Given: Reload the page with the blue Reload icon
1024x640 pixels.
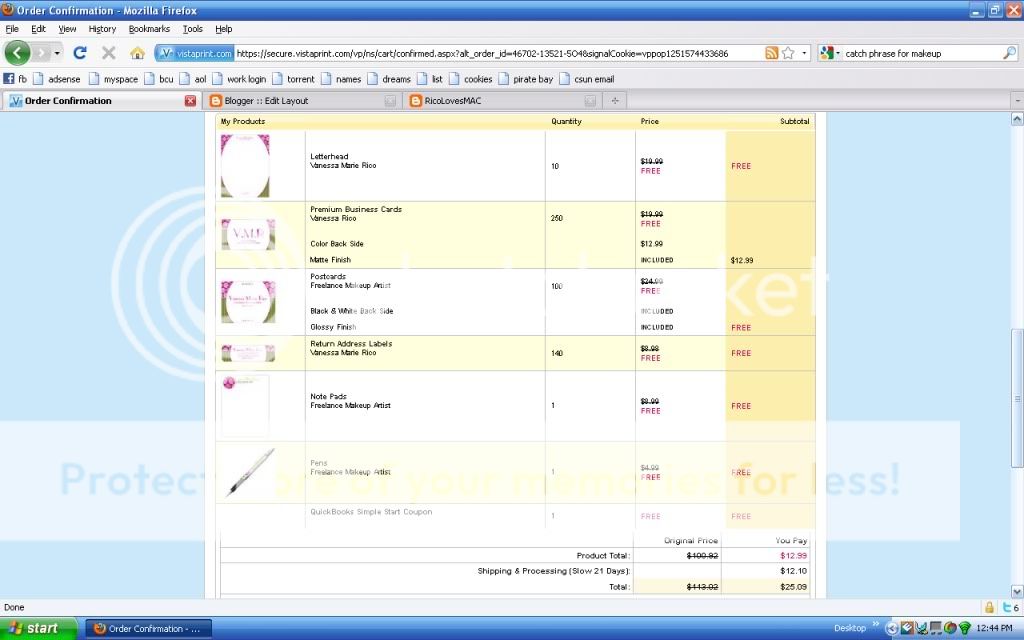Looking at the screenshot, I should [x=80, y=53].
